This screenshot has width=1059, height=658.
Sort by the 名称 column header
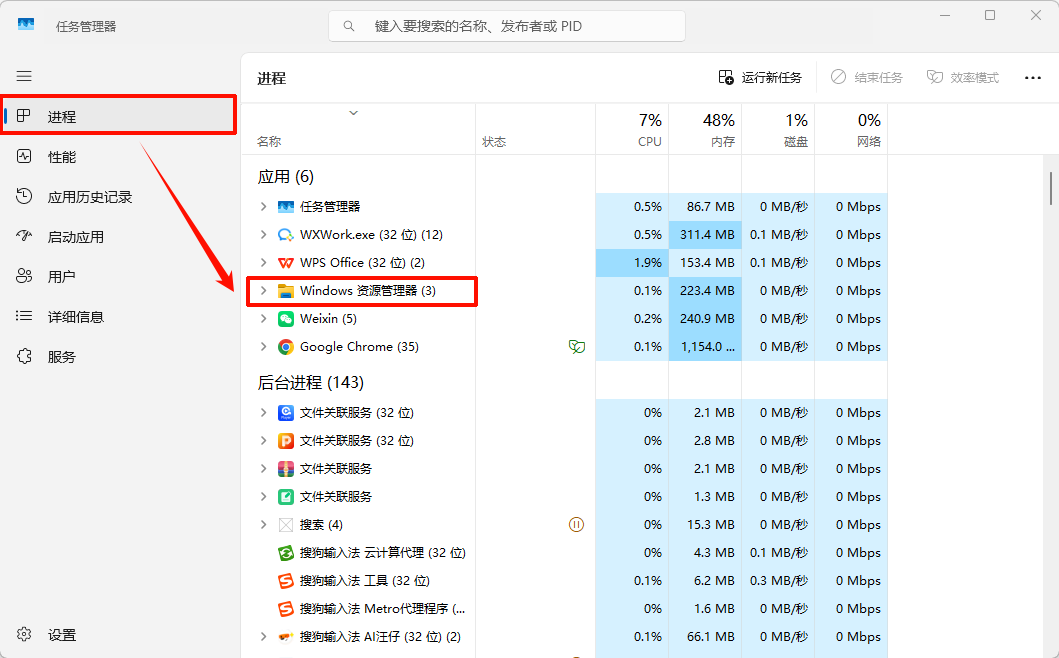(x=359, y=129)
